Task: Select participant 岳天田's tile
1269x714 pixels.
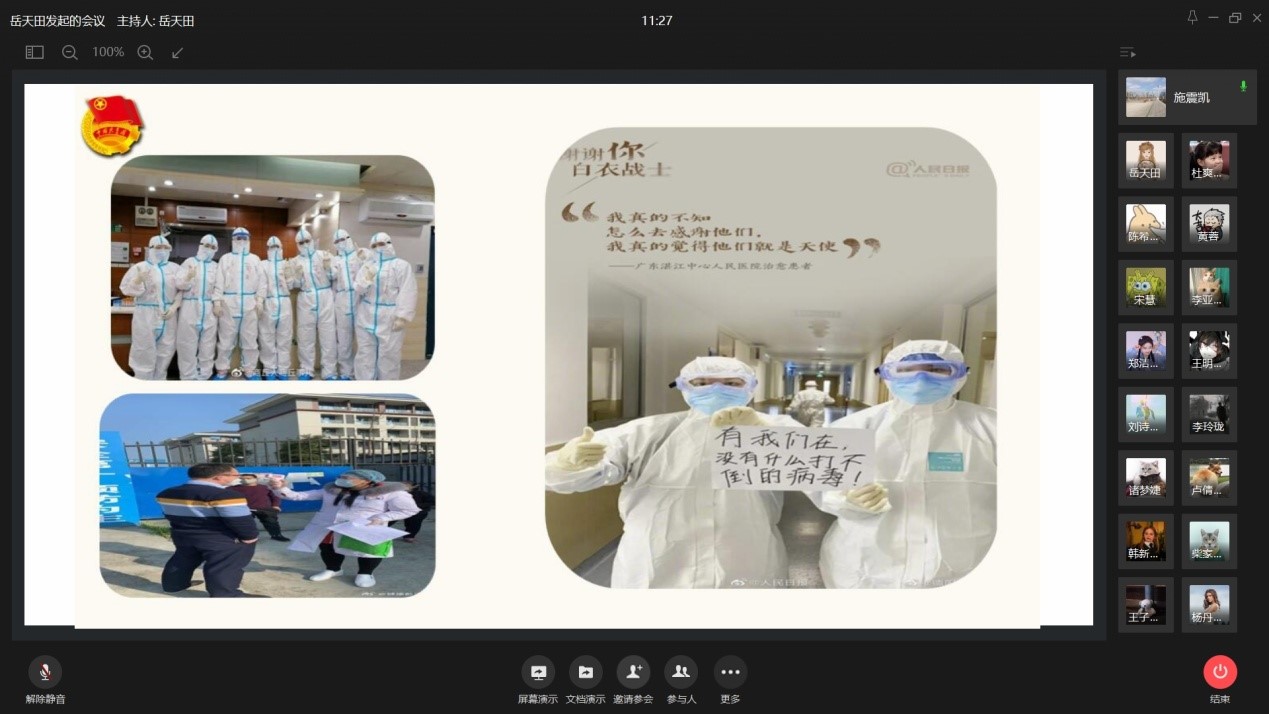Action: tap(1146, 160)
